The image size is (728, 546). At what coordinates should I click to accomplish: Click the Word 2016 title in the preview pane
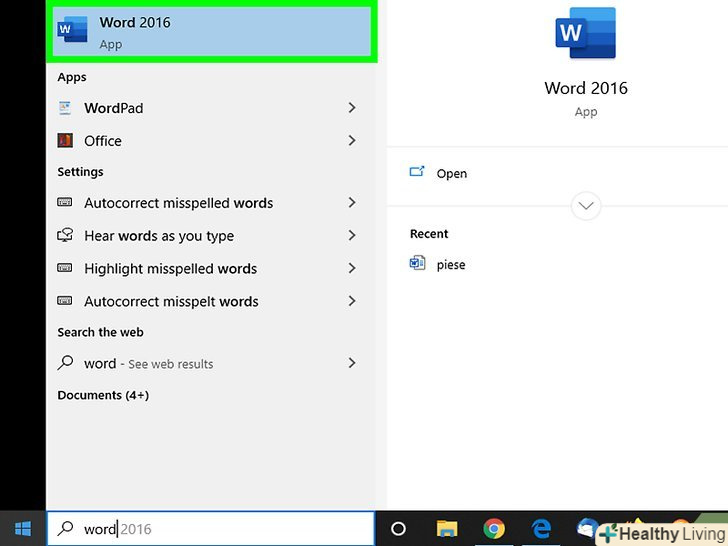coord(585,88)
